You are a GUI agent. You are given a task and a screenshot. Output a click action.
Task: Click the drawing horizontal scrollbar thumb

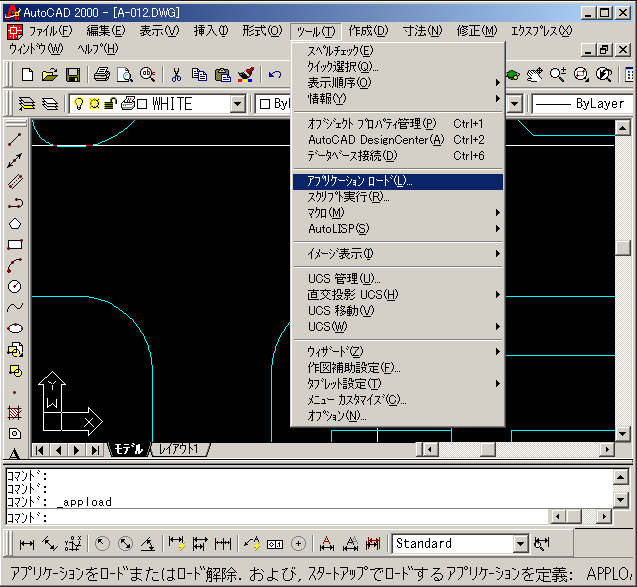488,450
